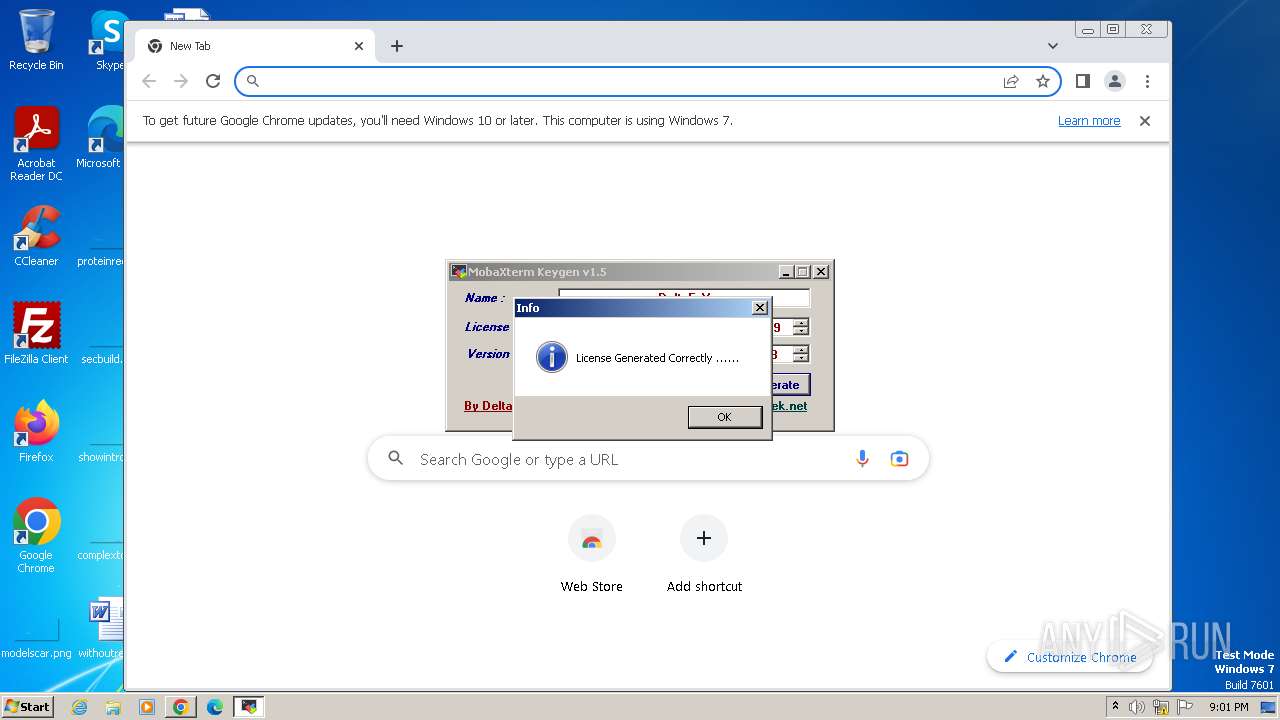Close the Info dialog with X
Screen dimensions: 1280x720
pos(760,308)
